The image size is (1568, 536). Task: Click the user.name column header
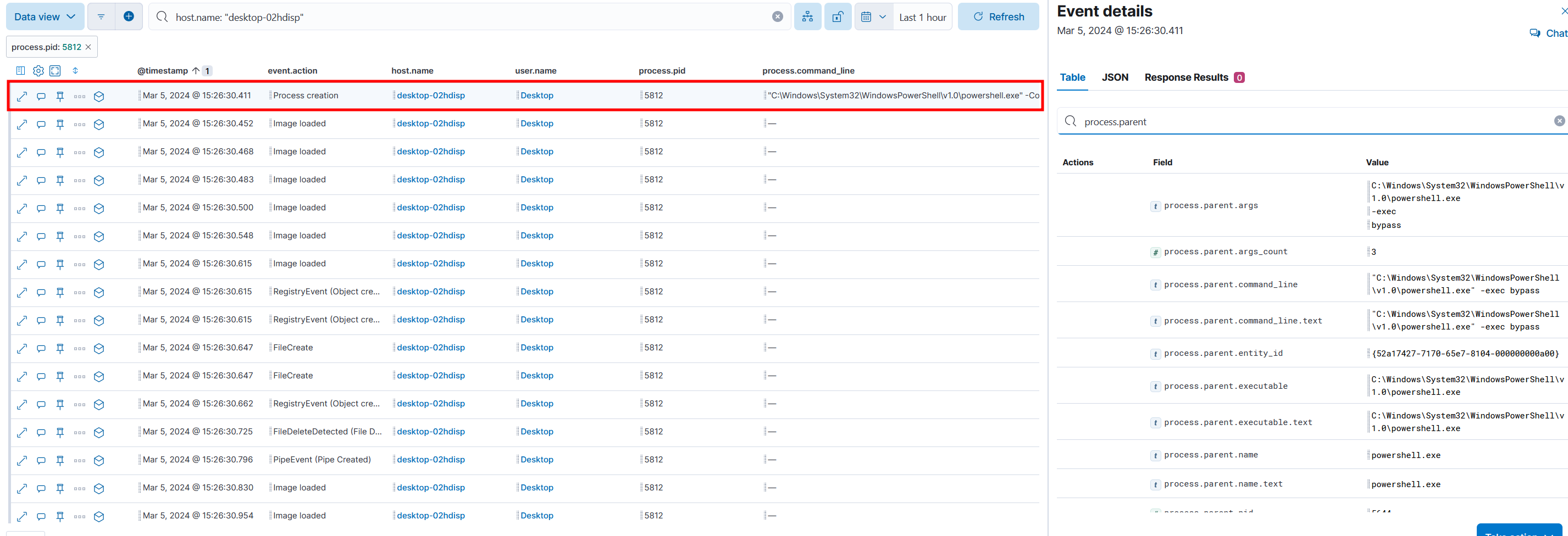click(x=536, y=71)
